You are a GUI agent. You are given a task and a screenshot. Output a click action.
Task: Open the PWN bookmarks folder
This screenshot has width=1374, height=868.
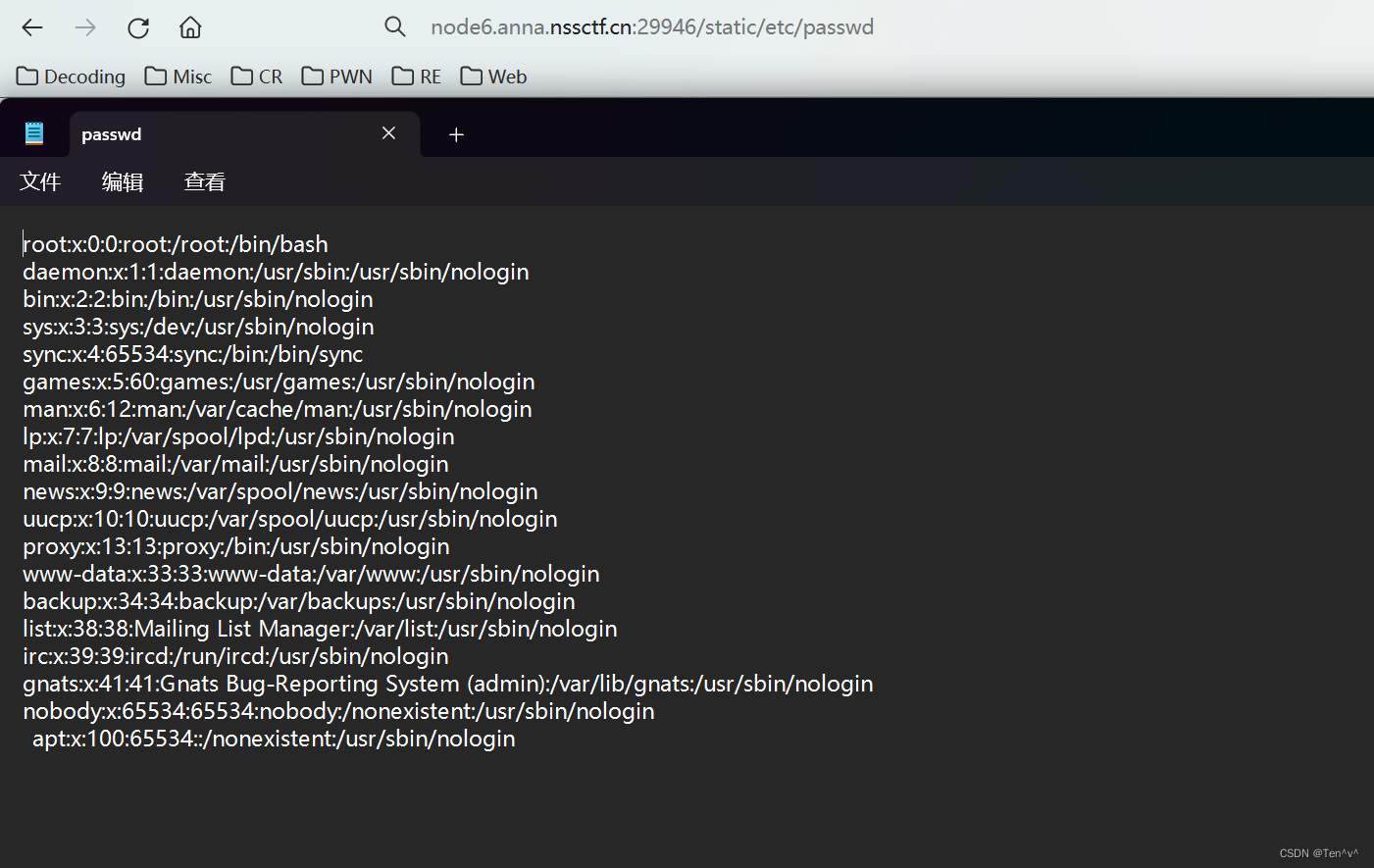[x=336, y=76]
